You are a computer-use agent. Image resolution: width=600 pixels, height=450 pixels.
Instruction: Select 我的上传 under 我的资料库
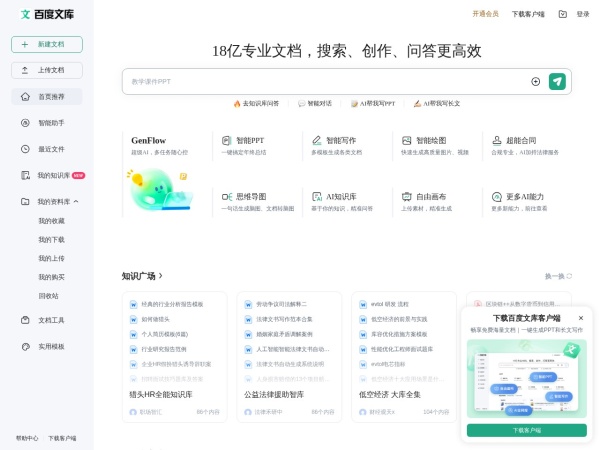pos(51,258)
